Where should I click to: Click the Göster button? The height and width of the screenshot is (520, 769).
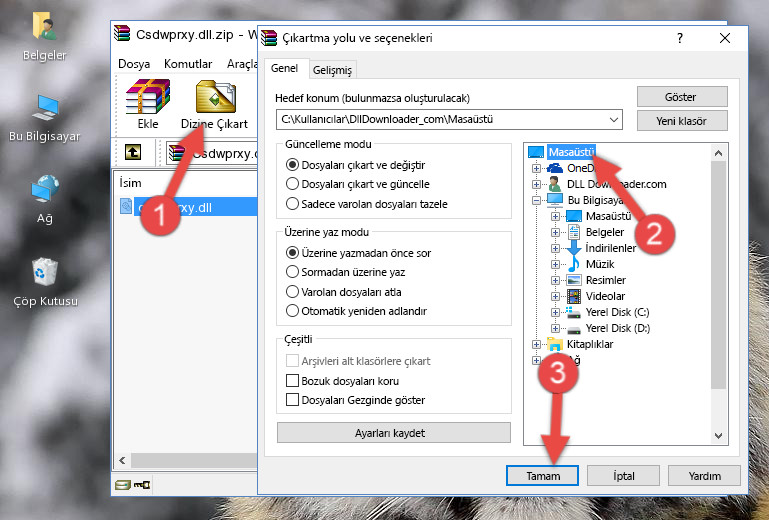tap(682, 97)
